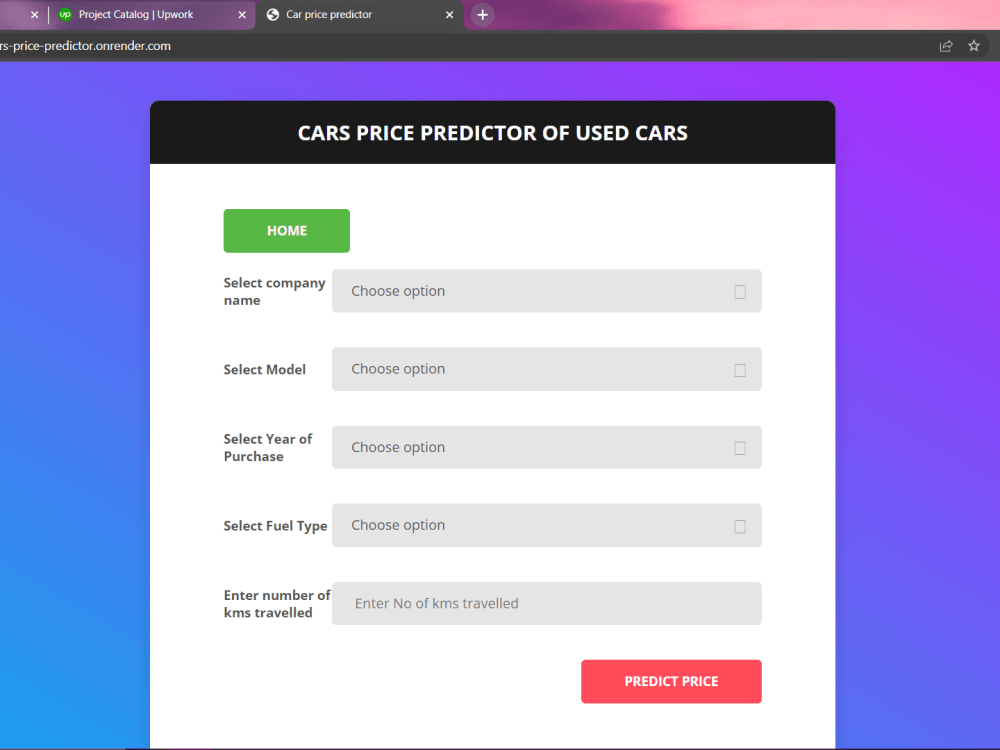Click the kms travelled input field

click(x=546, y=603)
